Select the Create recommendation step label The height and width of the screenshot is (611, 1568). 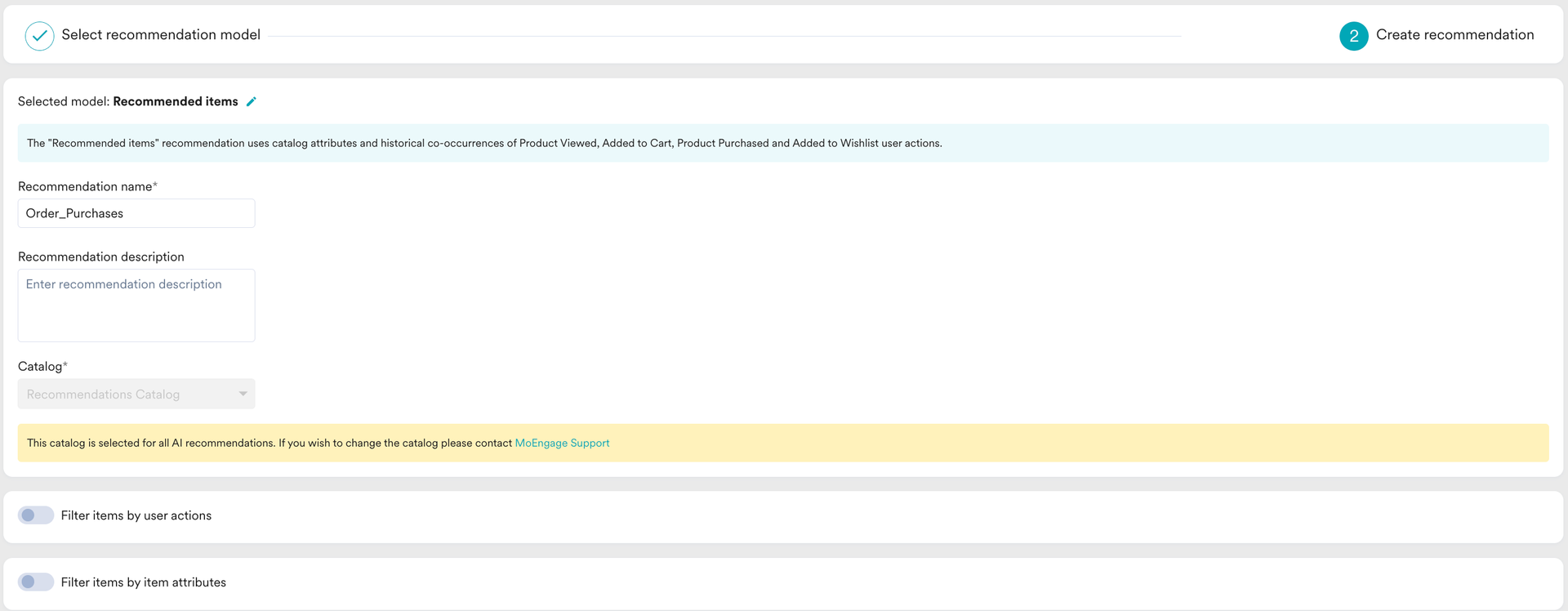[1454, 34]
